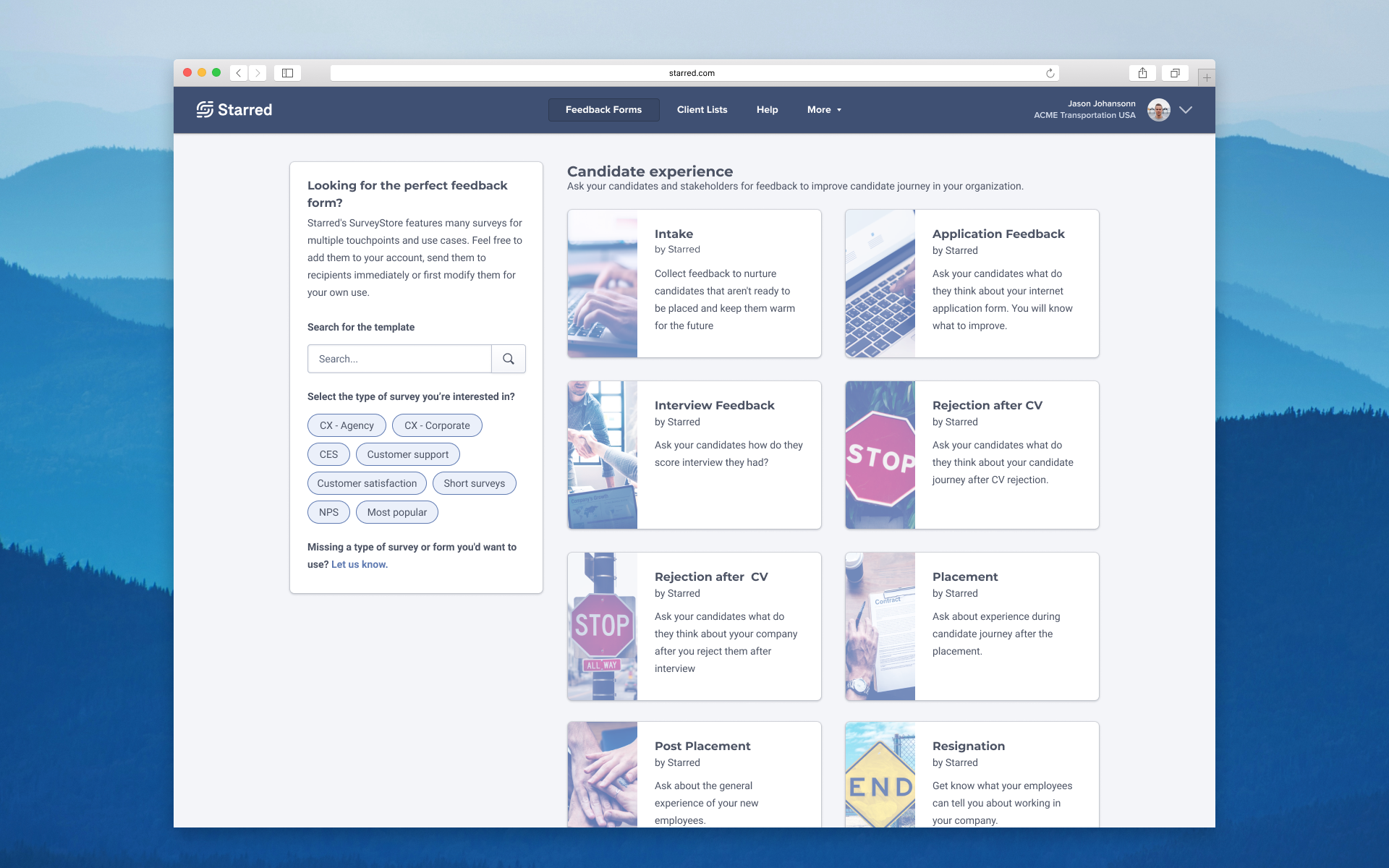Enable the NPS survey type filter
This screenshot has height=868, width=1389.
(x=328, y=512)
